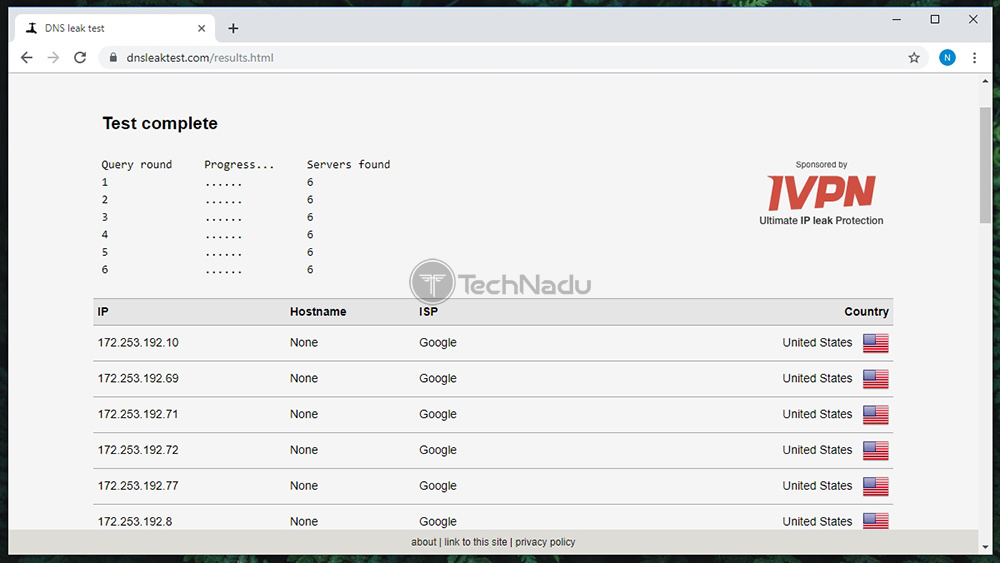Click US flag in 172.253.192.69 row
The width and height of the screenshot is (1000, 563).
tap(876, 379)
